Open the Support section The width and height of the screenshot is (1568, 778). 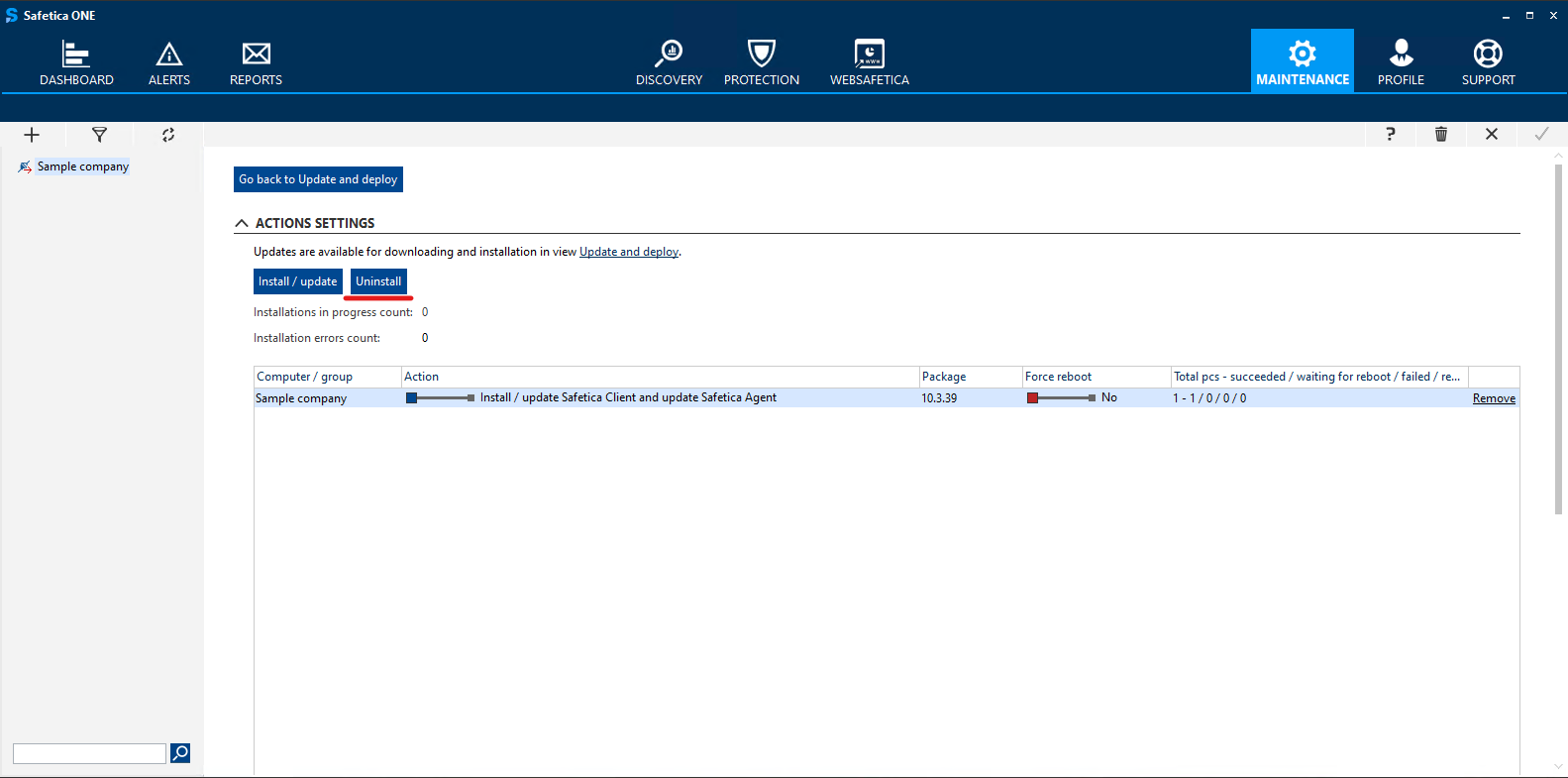pos(1488,62)
